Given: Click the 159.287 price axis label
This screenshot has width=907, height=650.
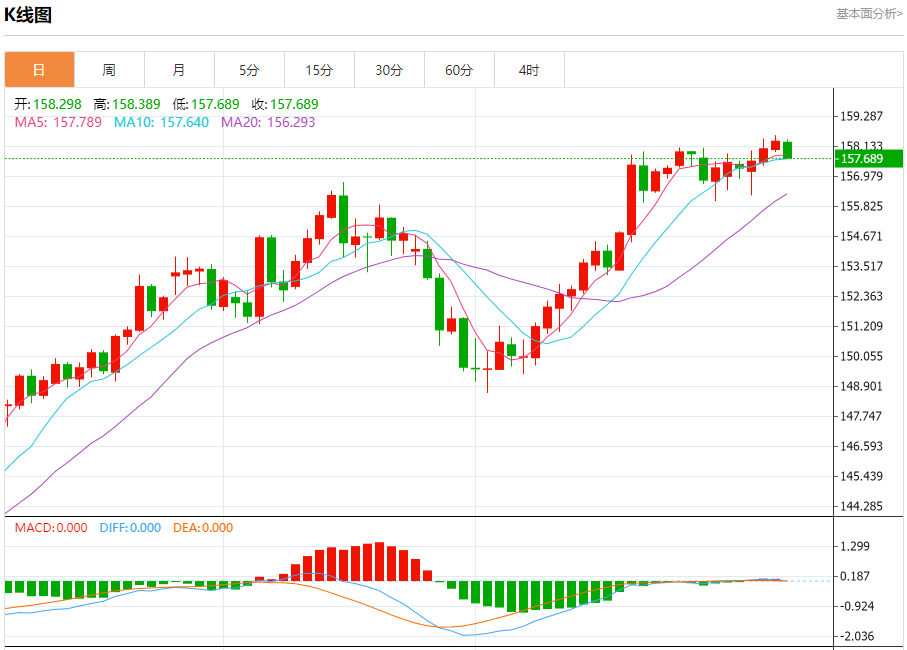Looking at the screenshot, I should click(x=861, y=116).
